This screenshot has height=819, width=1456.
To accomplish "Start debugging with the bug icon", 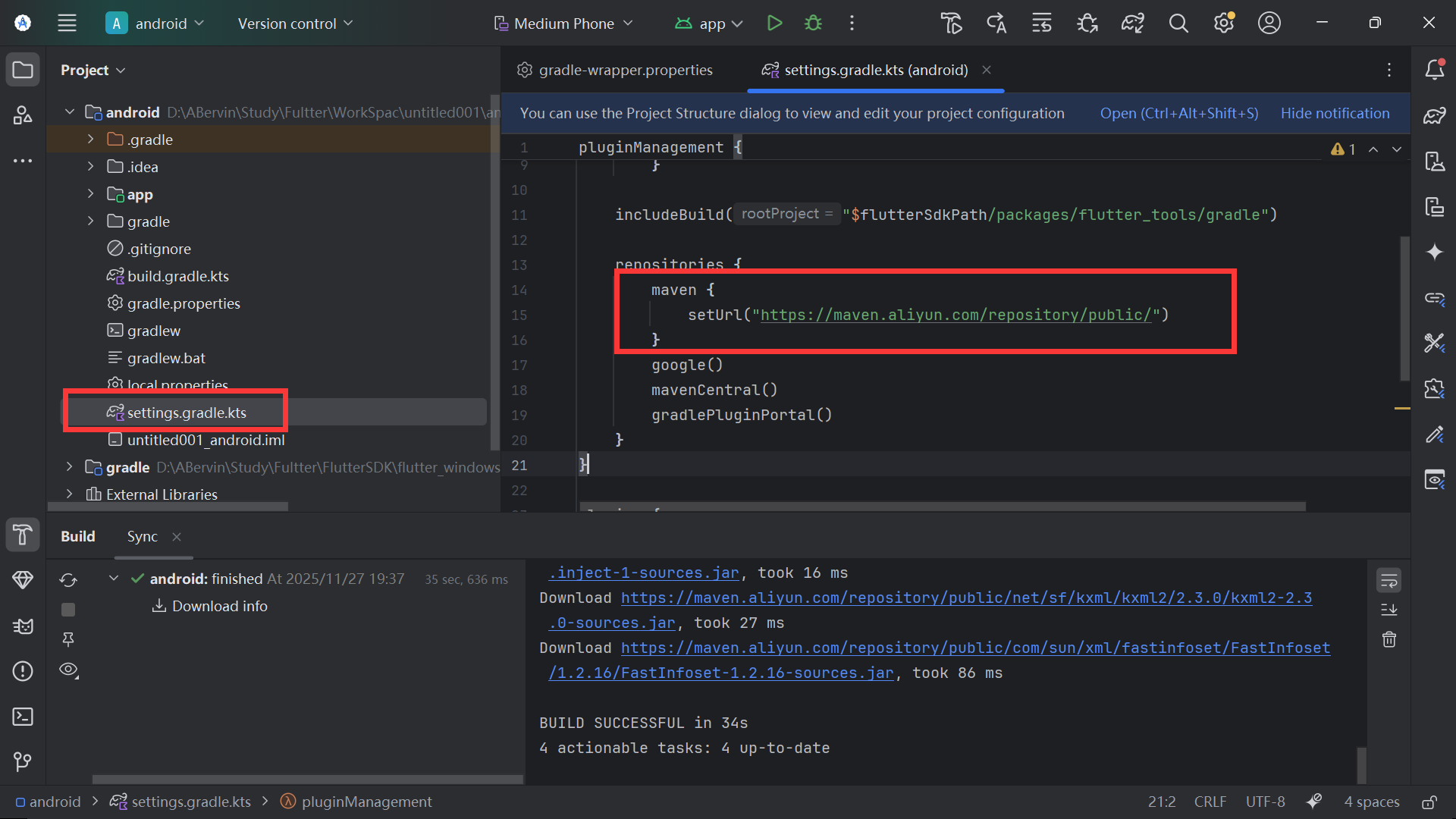I will [x=813, y=24].
